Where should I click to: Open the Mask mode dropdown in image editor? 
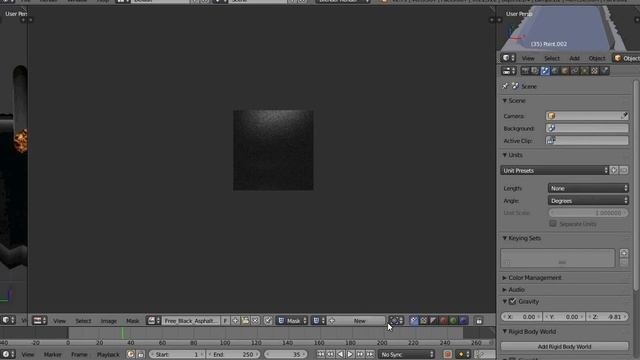tap(292, 321)
